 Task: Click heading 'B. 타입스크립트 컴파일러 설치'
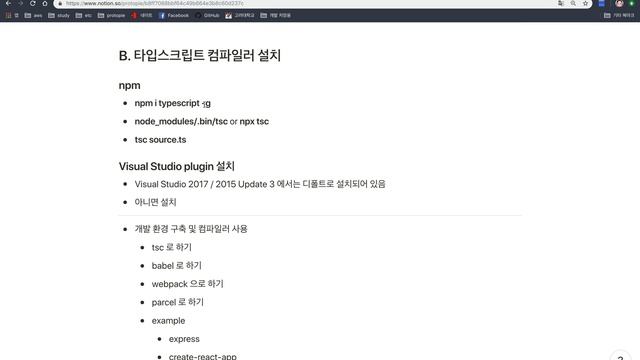pos(200,56)
